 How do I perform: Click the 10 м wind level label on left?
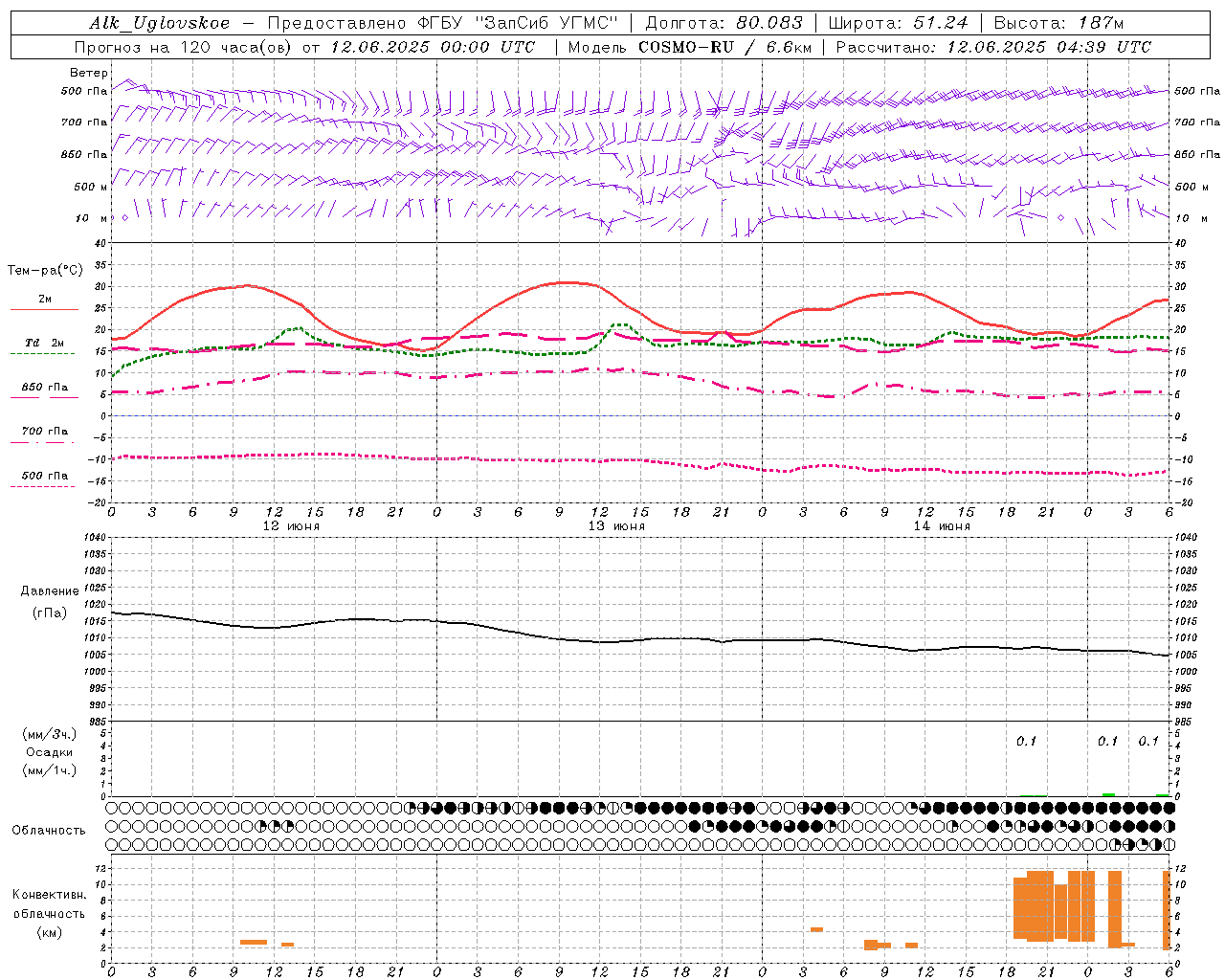[x=92, y=218]
